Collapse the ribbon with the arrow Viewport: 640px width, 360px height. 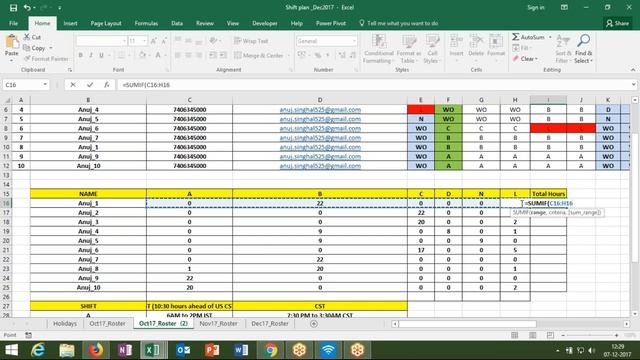click(x=633, y=70)
